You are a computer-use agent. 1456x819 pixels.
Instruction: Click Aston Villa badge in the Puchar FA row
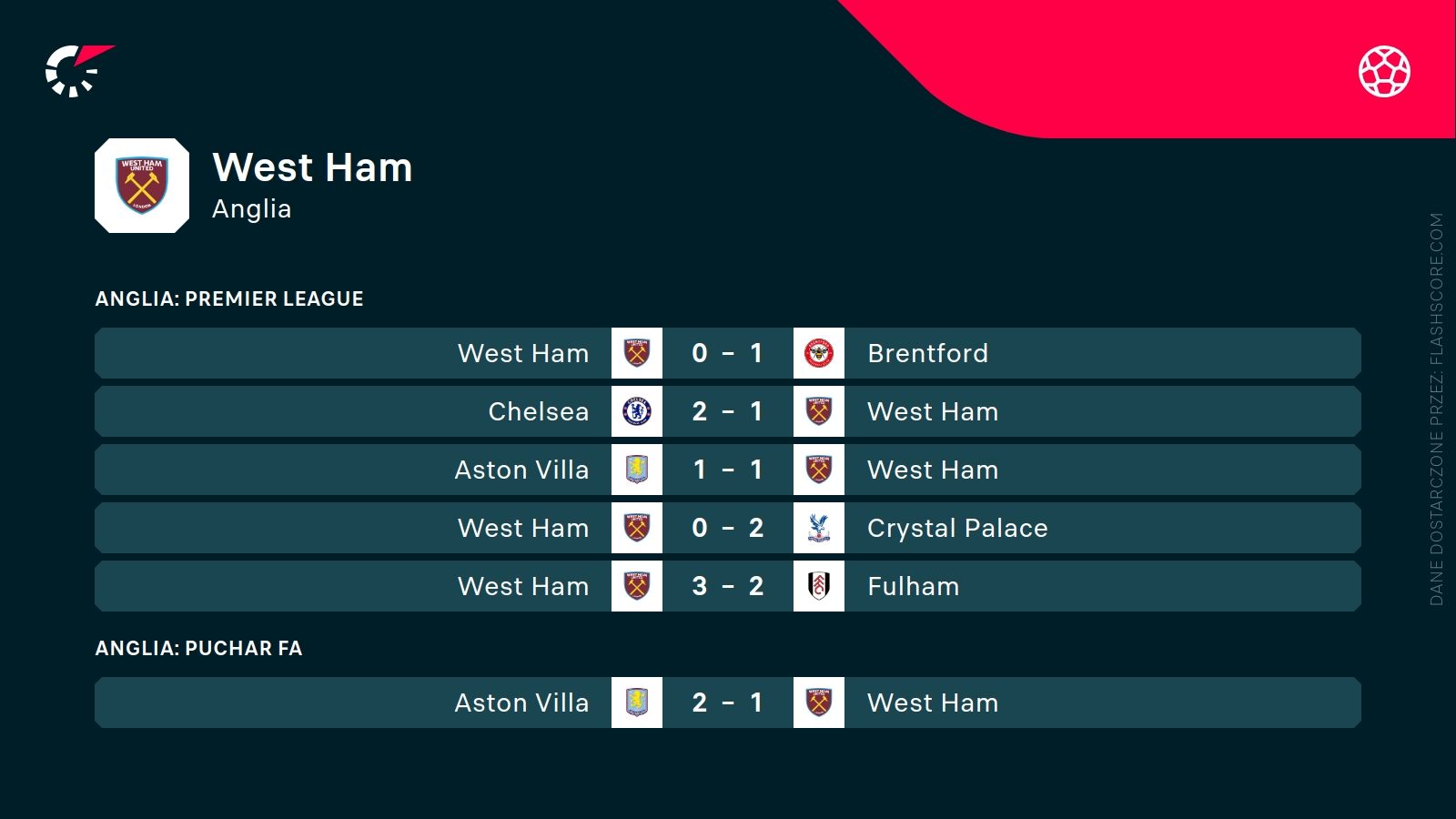coord(637,703)
